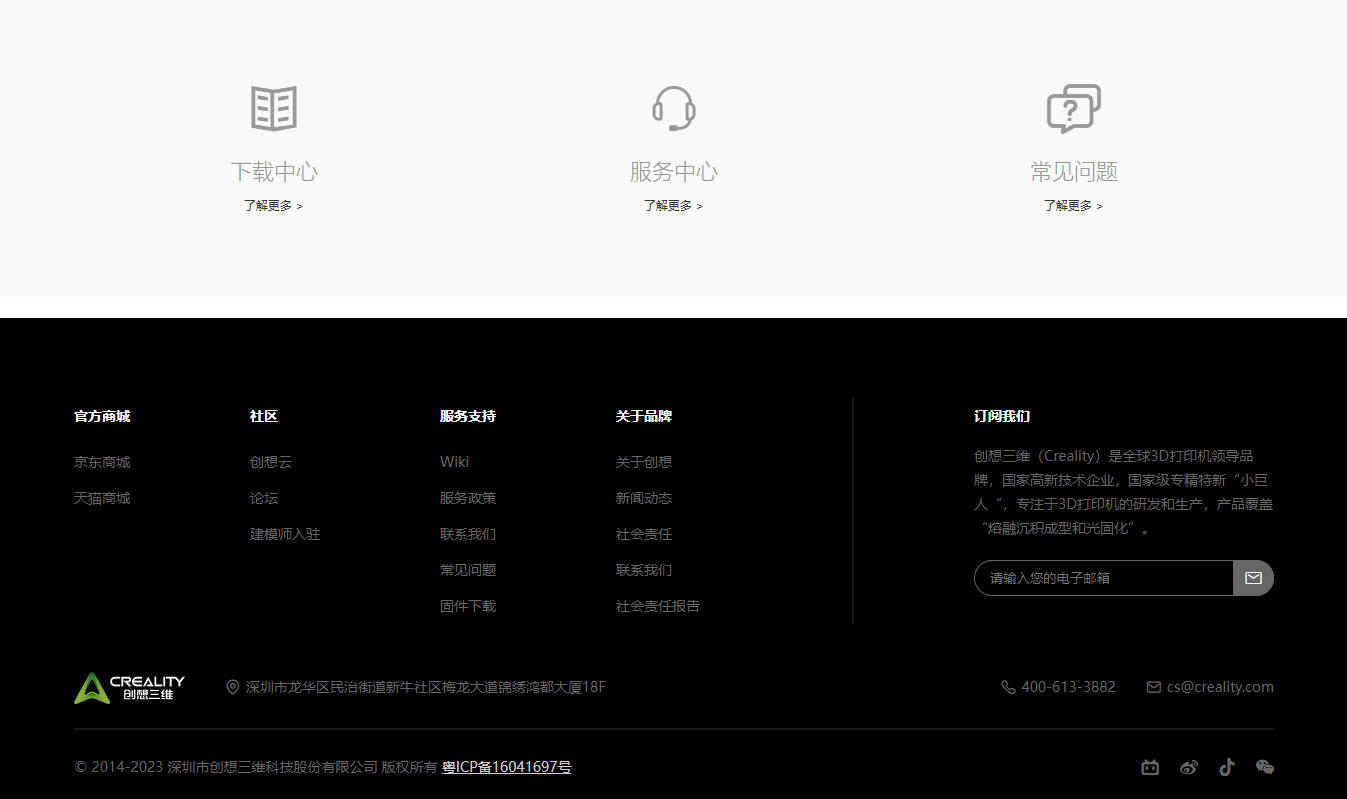Click the 下载中心 book icon

click(273, 107)
